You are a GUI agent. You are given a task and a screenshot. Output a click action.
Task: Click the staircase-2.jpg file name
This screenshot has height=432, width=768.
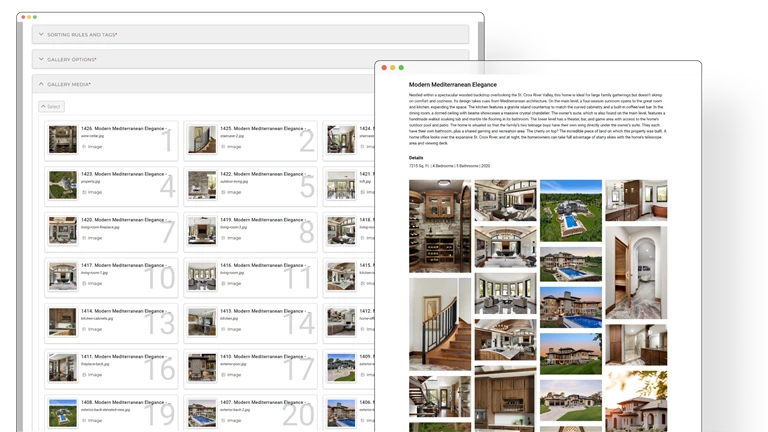pyautogui.click(x=232, y=136)
